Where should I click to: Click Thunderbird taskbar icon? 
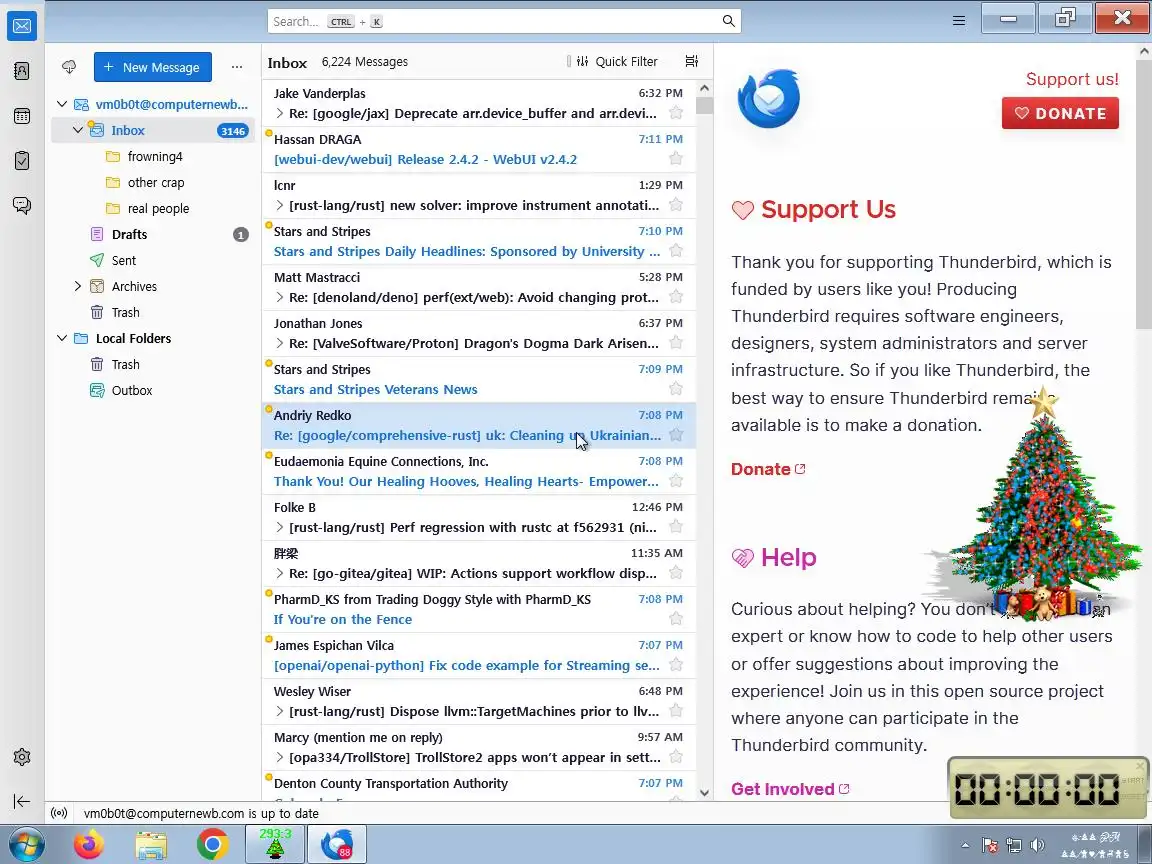coord(337,844)
